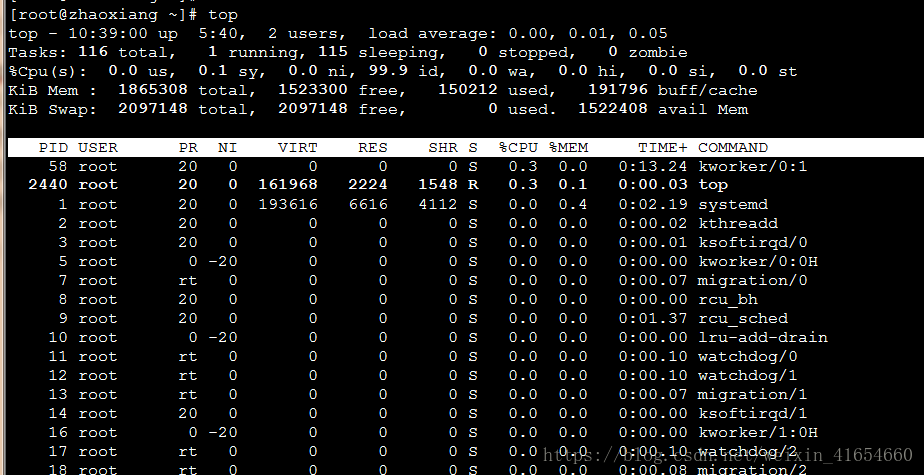Click the TIME+ column header
Screen dimensions: 924x475
(662, 147)
